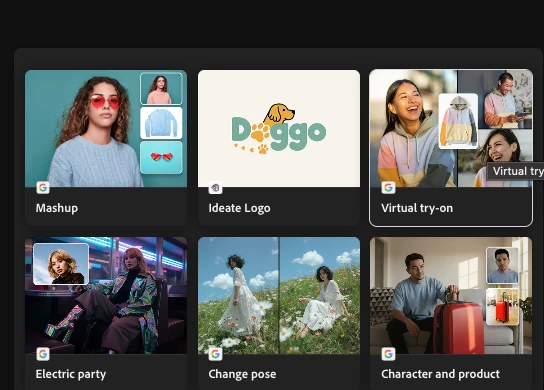544x390 pixels.
Task: Select the Ideate Logo title text
Action: [239, 208]
